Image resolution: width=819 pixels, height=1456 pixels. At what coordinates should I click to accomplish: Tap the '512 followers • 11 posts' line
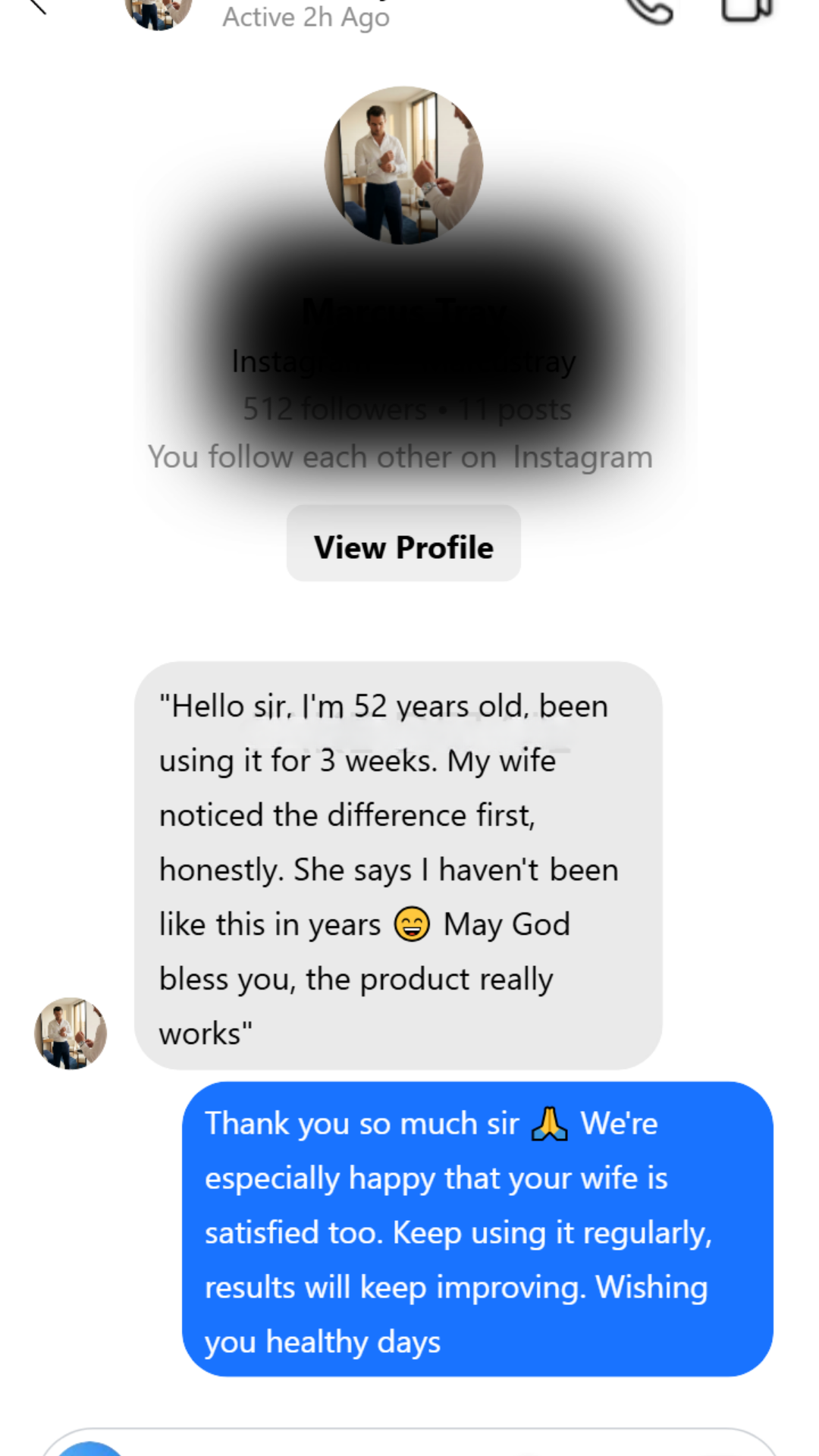[406, 409]
